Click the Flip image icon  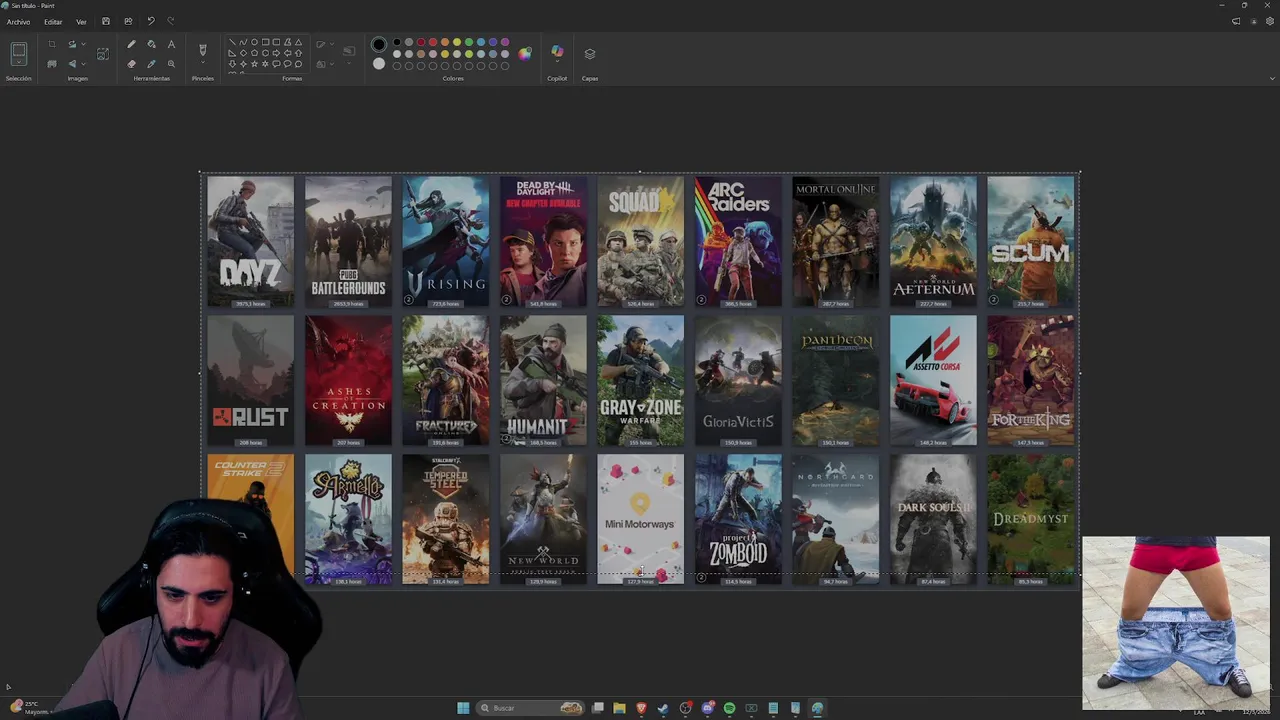point(72,64)
